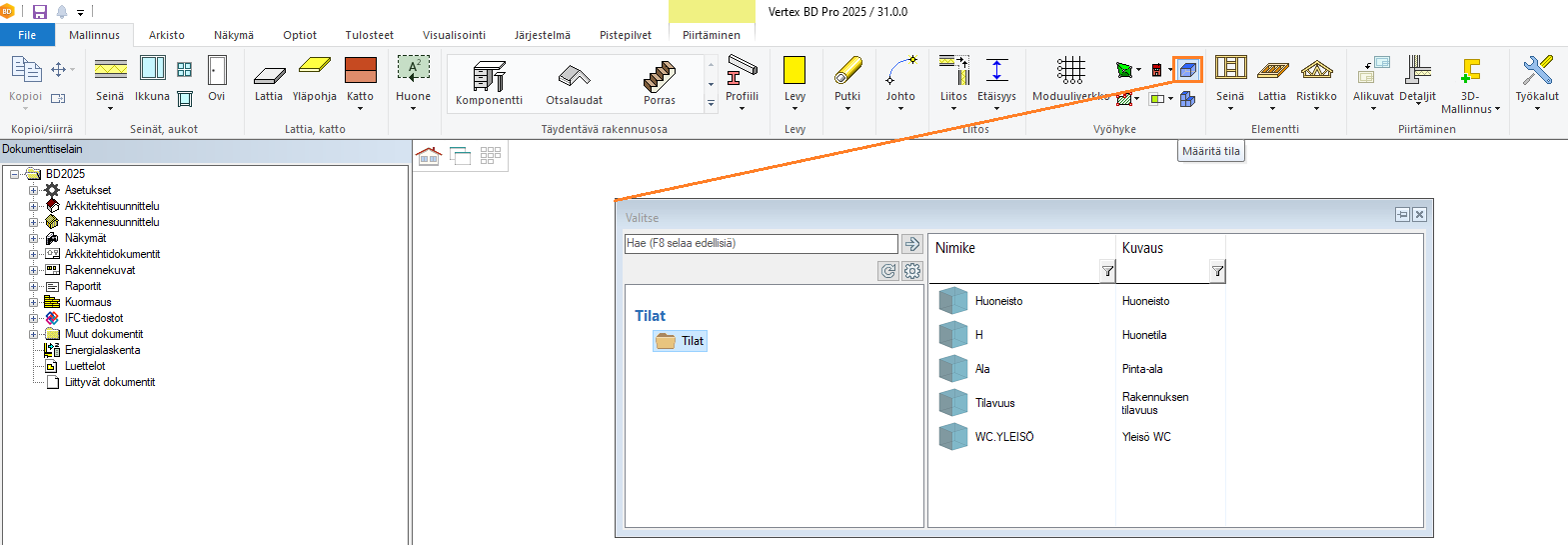Select the WC.YLEISÖ space item

click(x=1003, y=437)
